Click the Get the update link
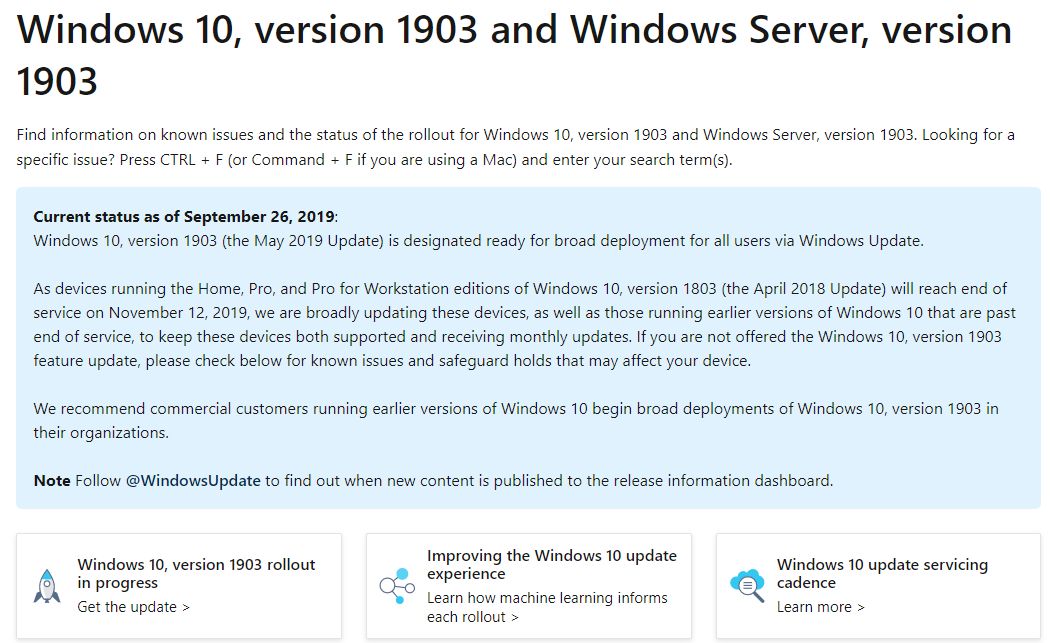The image size is (1050, 643). tap(133, 607)
